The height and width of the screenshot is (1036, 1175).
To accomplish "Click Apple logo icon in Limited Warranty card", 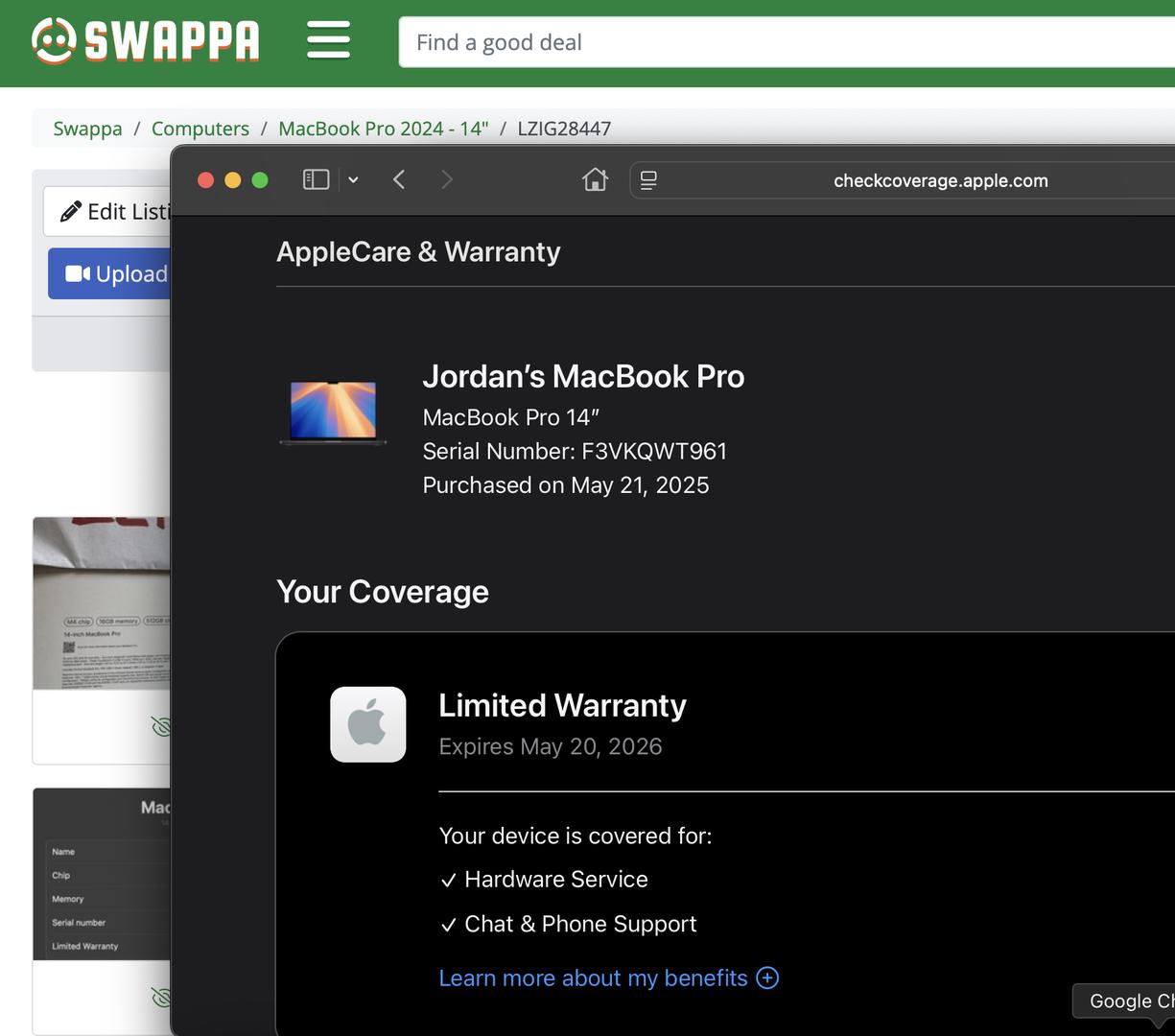I will [367, 724].
